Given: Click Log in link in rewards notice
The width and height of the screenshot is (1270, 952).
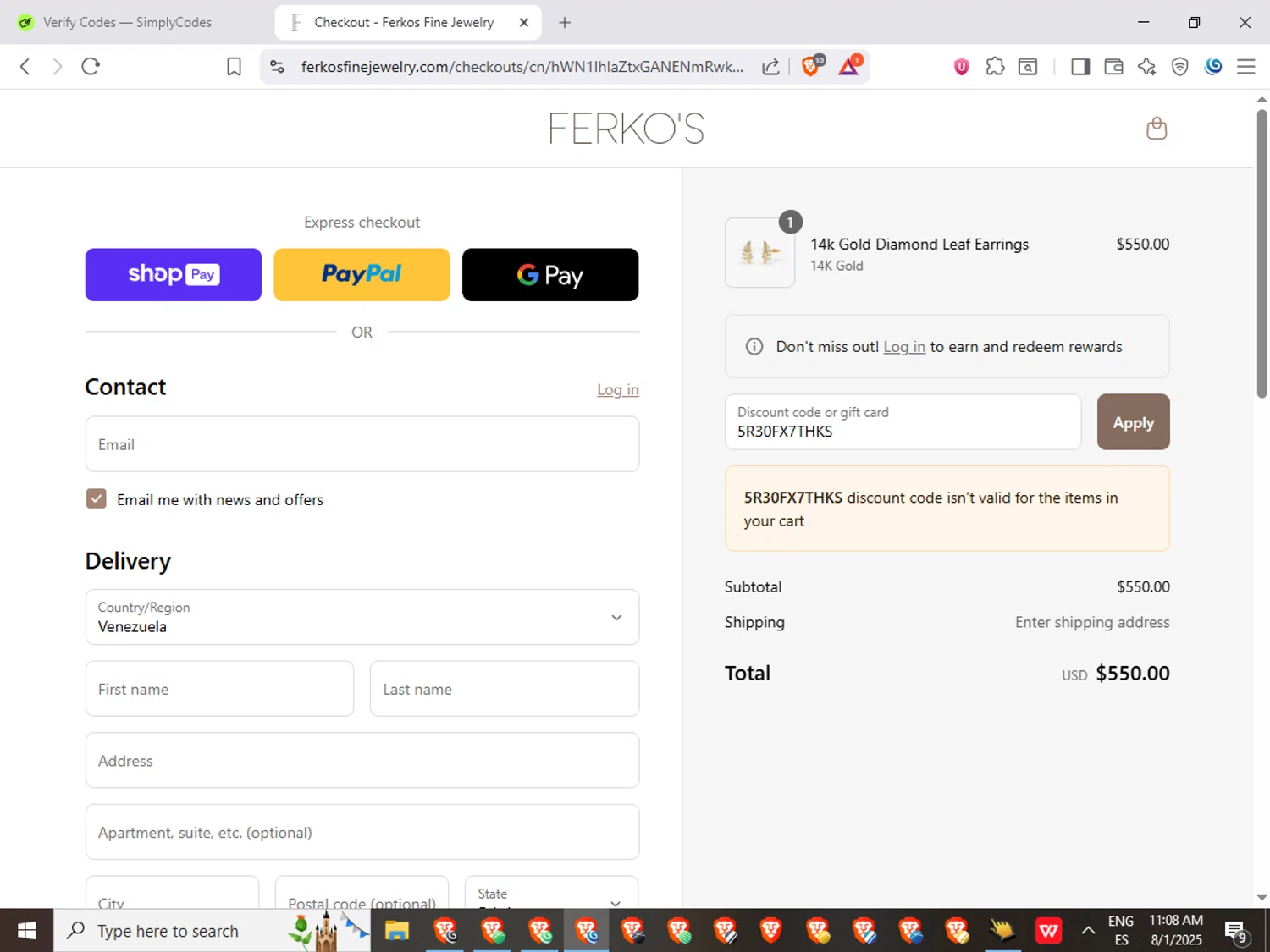Looking at the screenshot, I should click(904, 347).
